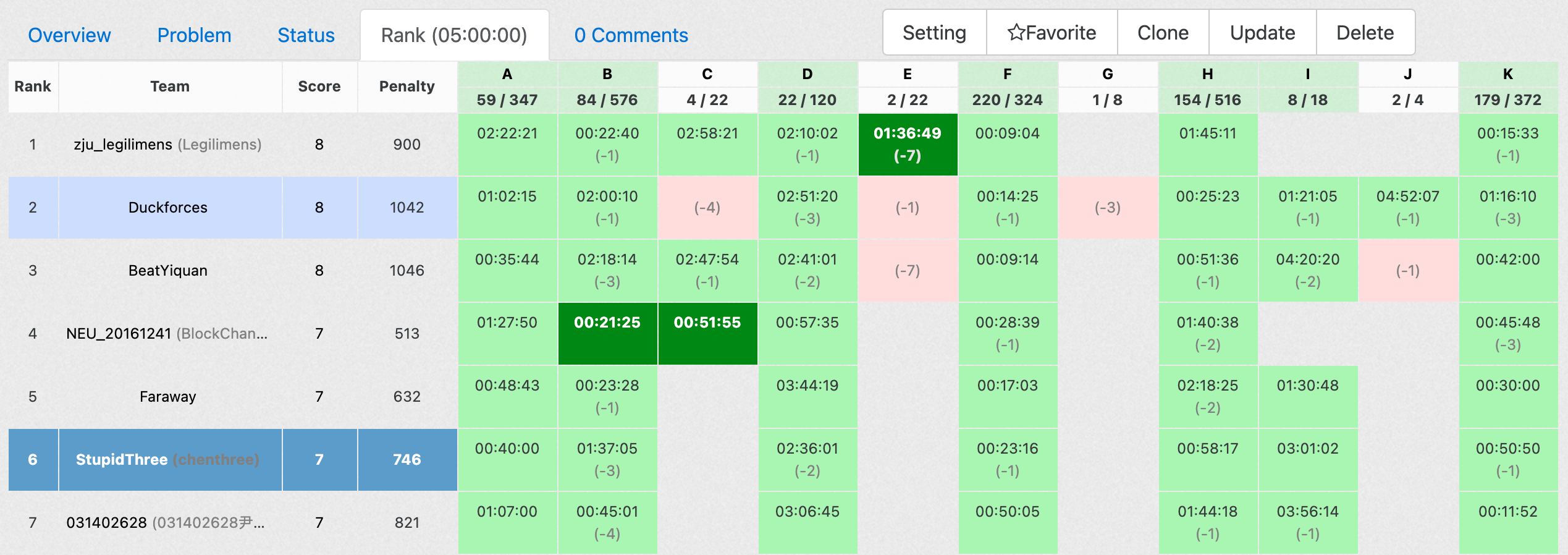
Task: Click problem E column header
Action: [x=907, y=74]
